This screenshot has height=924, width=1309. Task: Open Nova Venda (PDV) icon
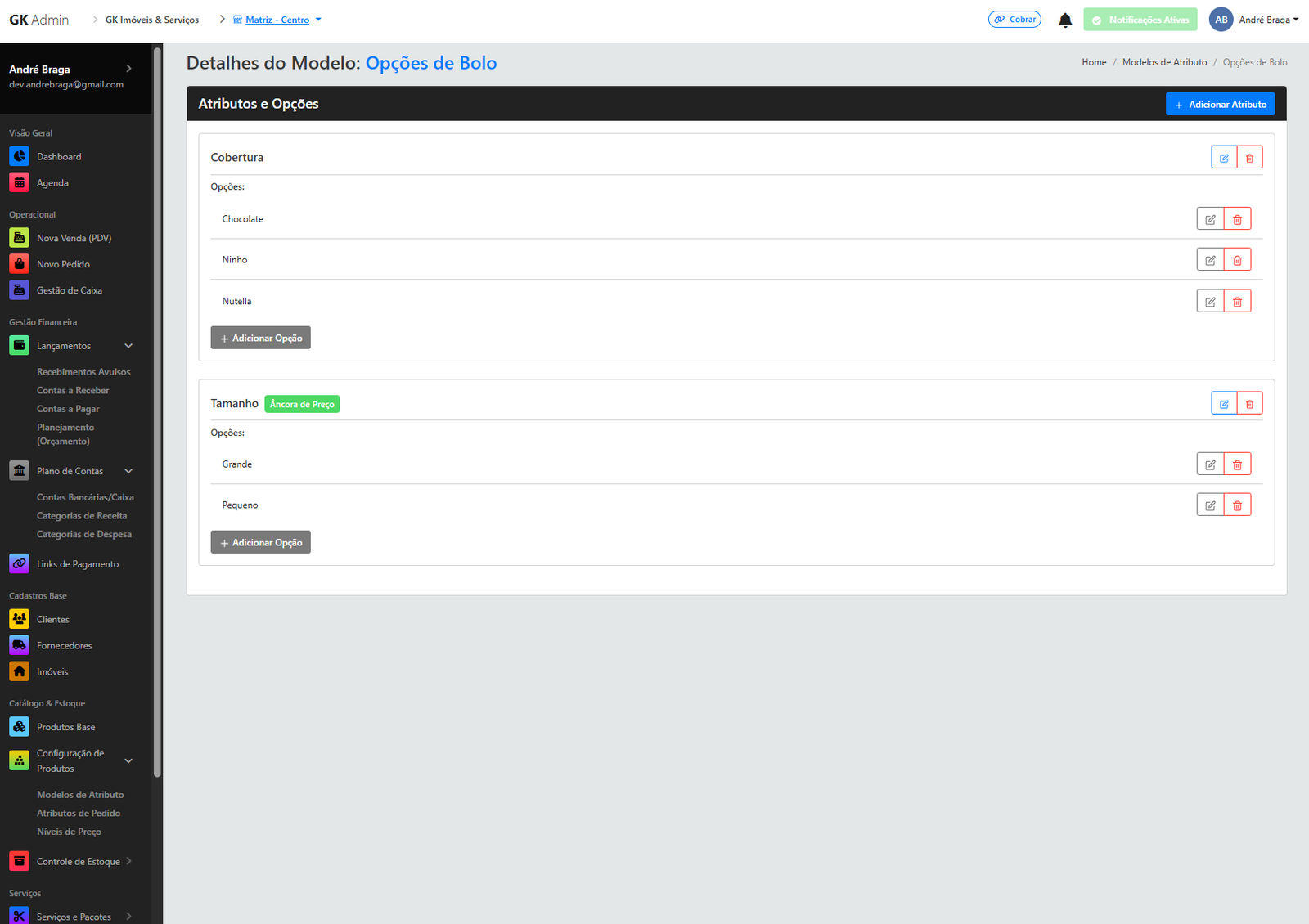[20, 238]
